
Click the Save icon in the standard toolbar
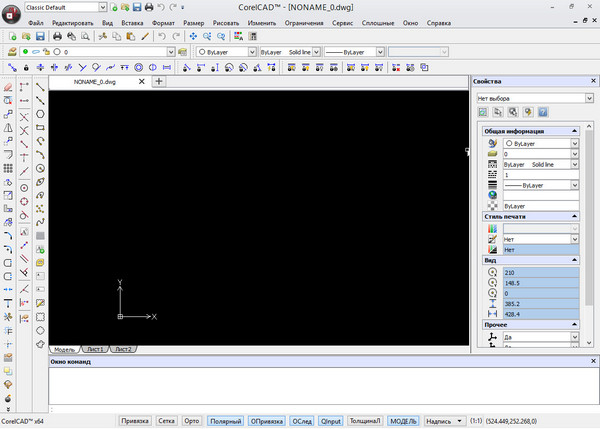click(40, 36)
